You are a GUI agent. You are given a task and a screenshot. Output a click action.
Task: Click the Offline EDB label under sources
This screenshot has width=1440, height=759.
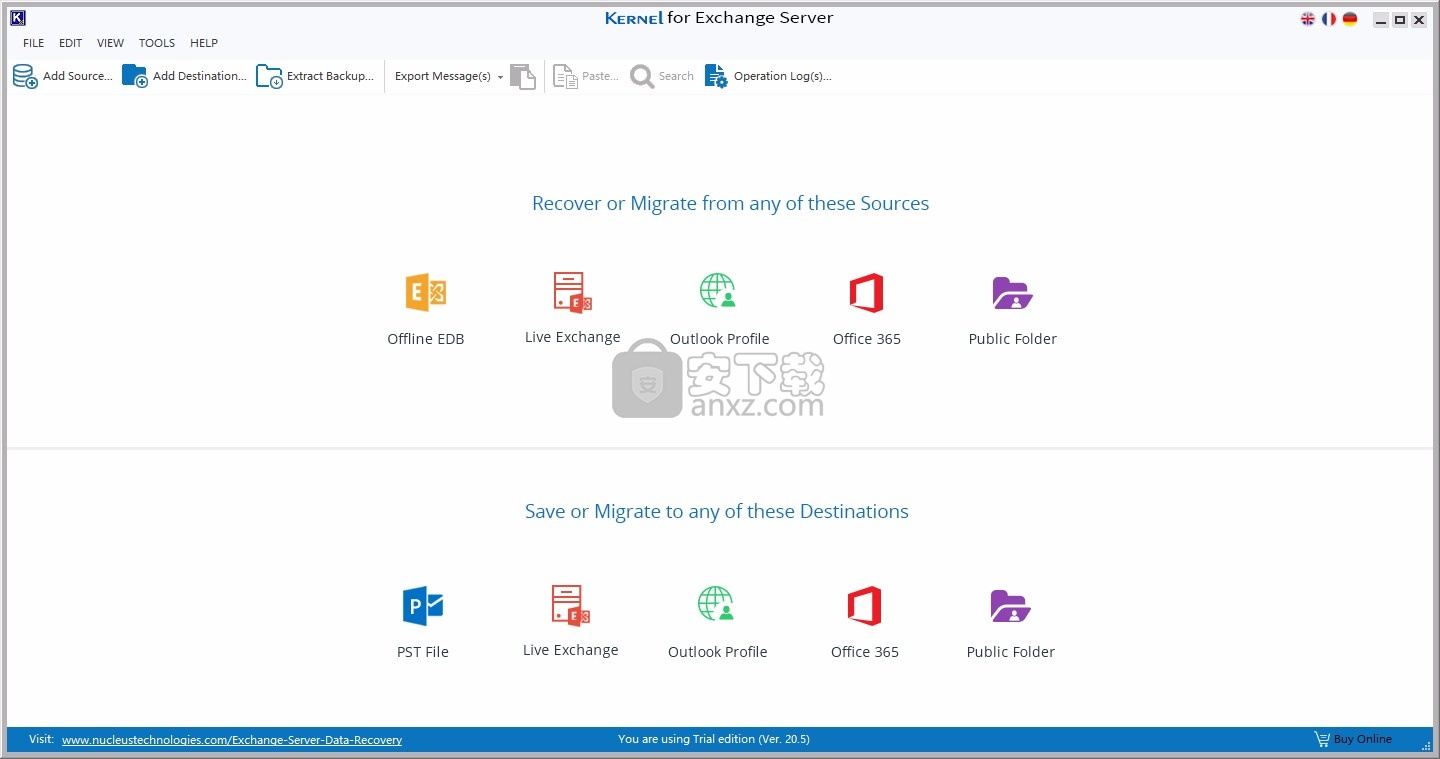click(x=426, y=339)
